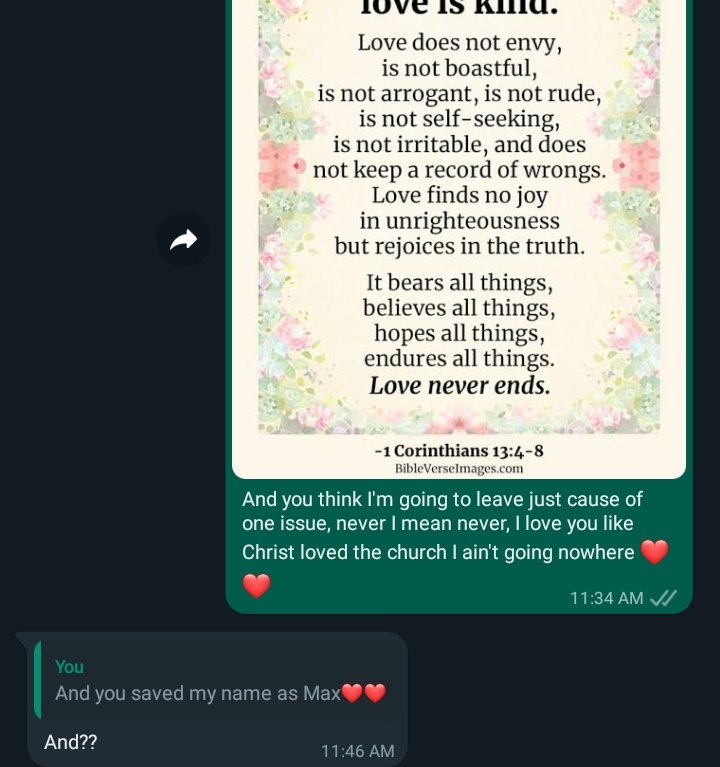Click the hearts in the quoted message
Screen dimensions: 720x767
(363, 693)
